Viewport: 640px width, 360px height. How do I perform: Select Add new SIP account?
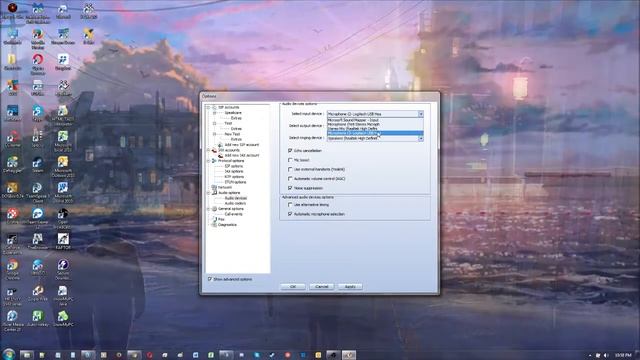(x=242, y=145)
